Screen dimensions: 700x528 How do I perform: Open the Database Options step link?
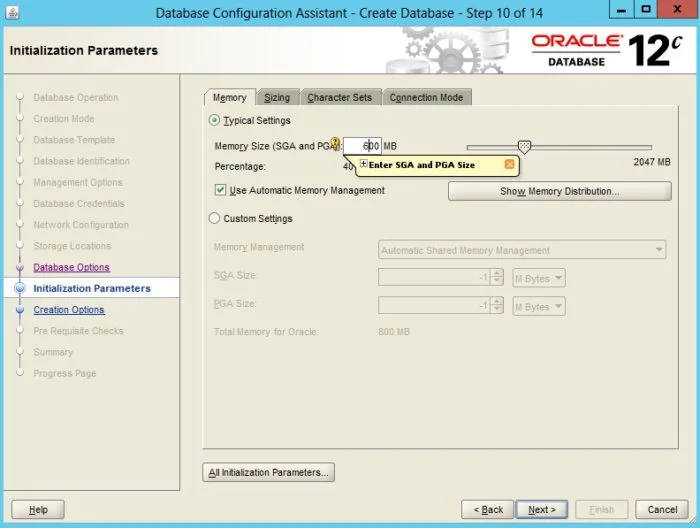71,267
